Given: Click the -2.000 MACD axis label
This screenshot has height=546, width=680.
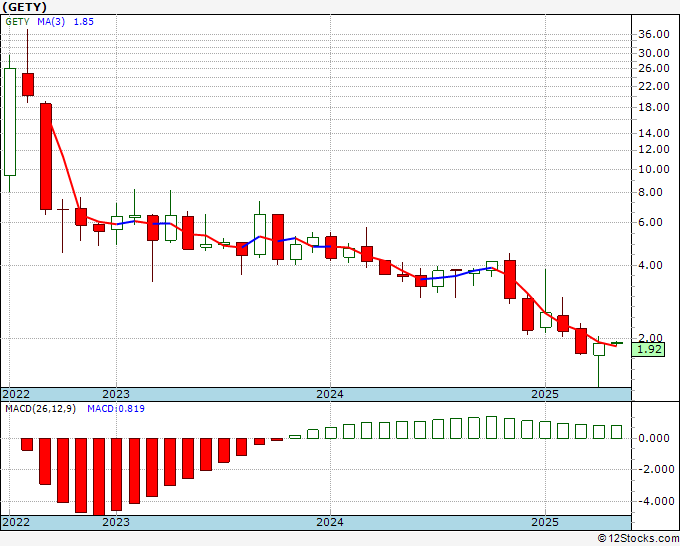Looking at the screenshot, I should pyautogui.click(x=656, y=470).
